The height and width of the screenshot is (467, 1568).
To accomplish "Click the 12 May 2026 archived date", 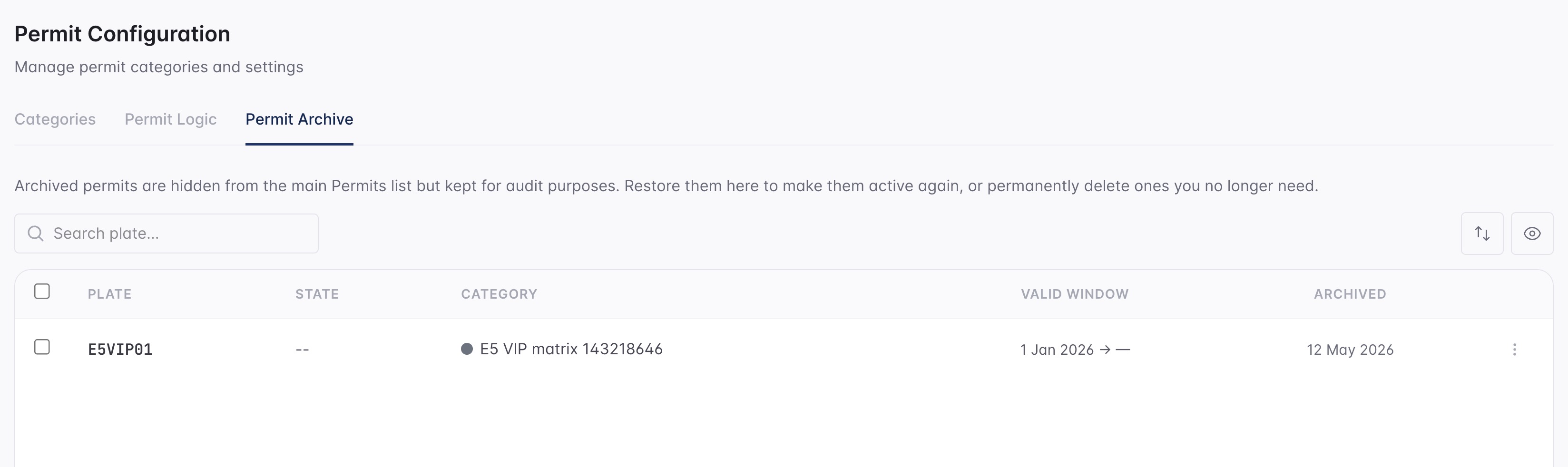I will point(1350,350).
